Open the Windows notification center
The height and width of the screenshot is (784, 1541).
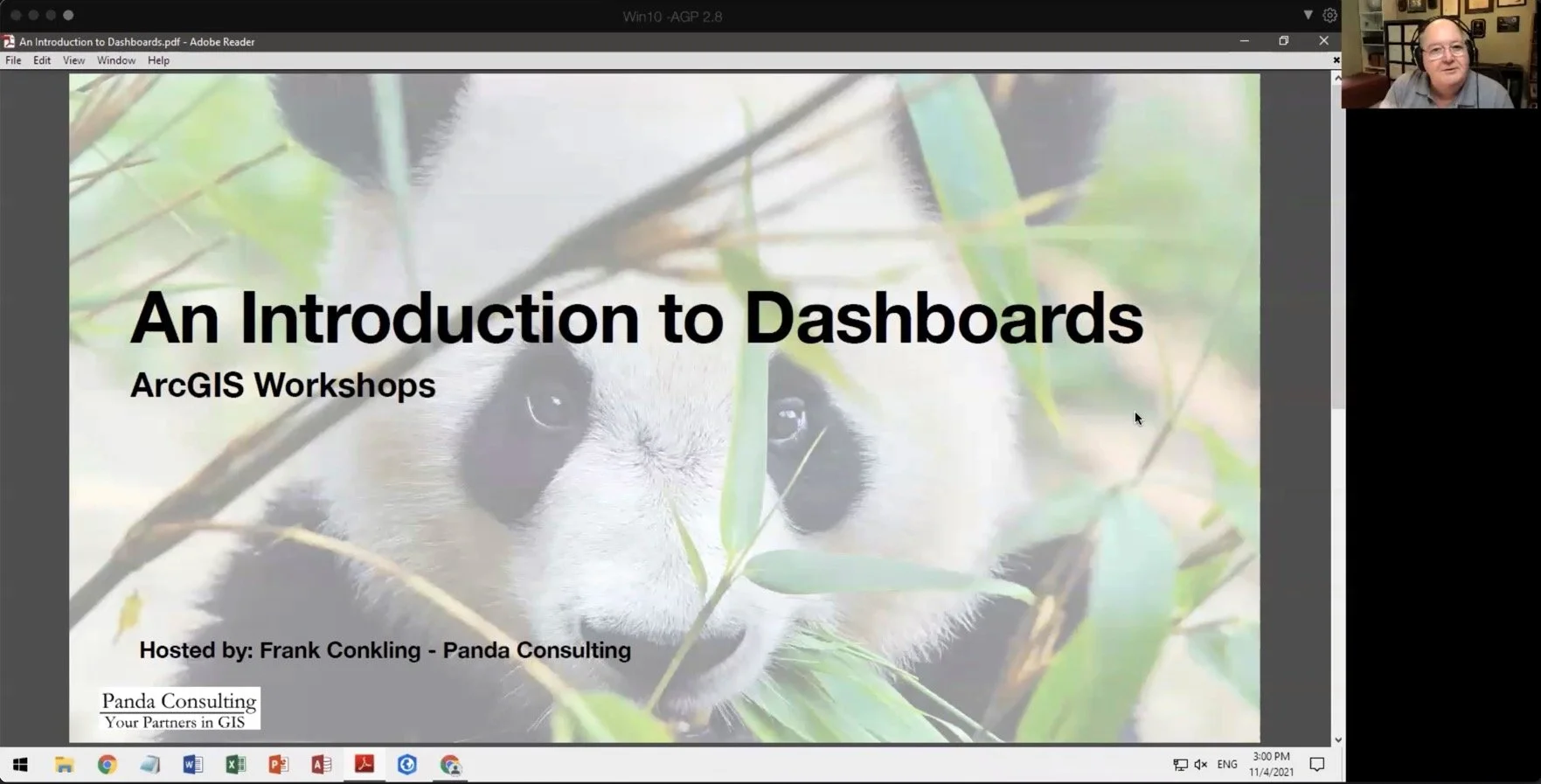coord(1317,765)
